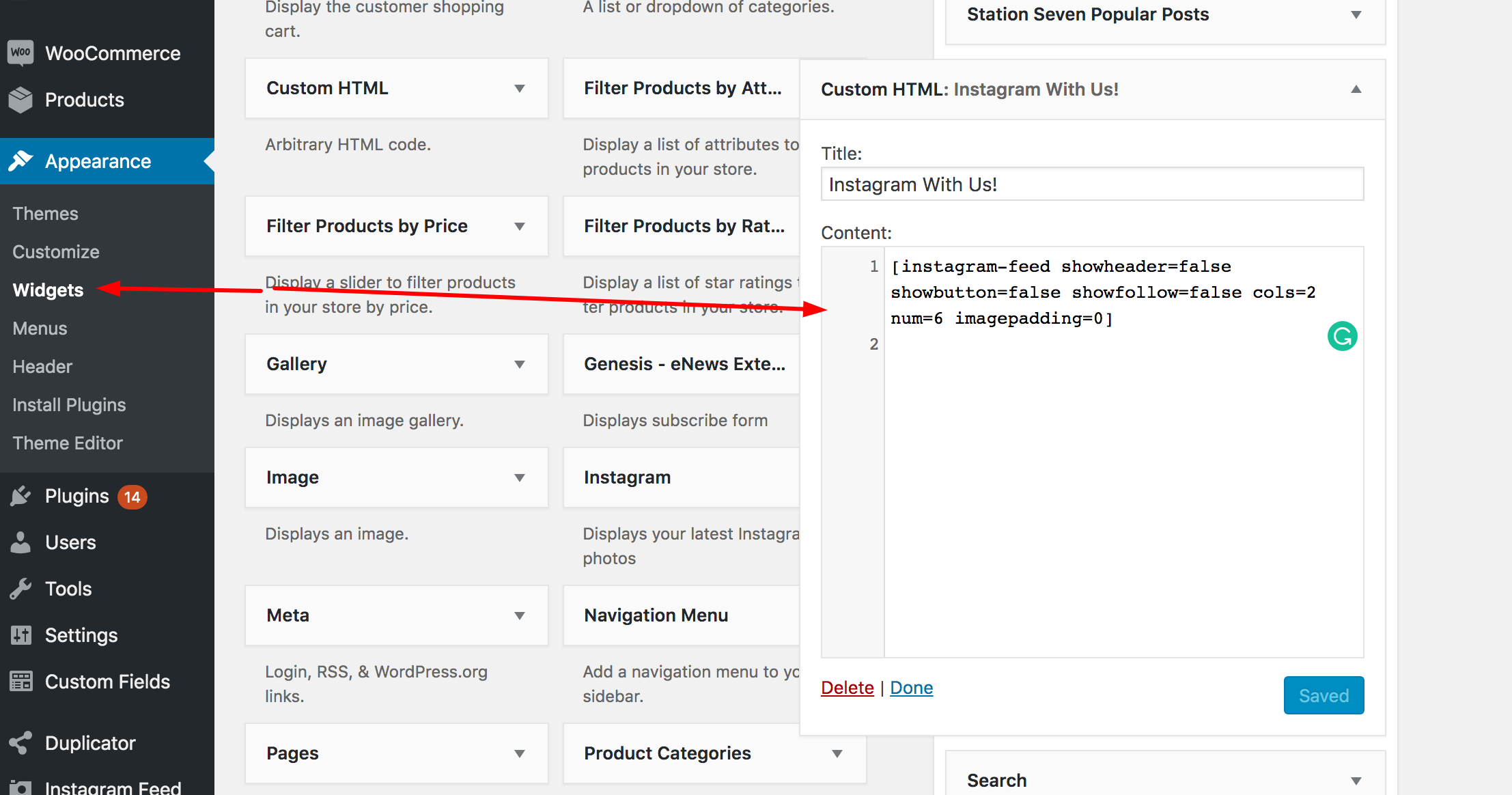Select the Navigation Menu widget

(x=682, y=615)
